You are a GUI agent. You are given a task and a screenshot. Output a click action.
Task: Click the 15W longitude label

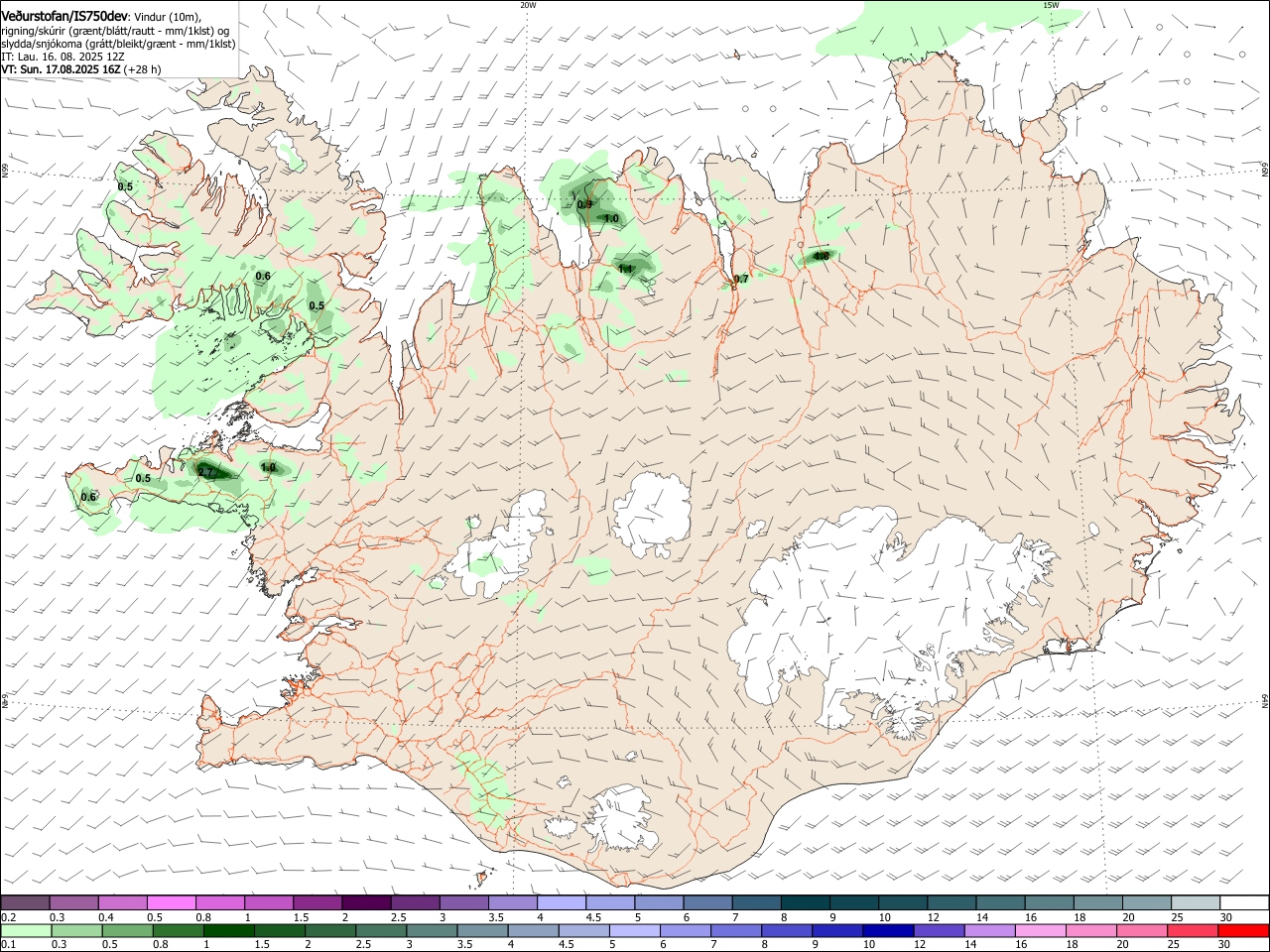(1051, 5)
